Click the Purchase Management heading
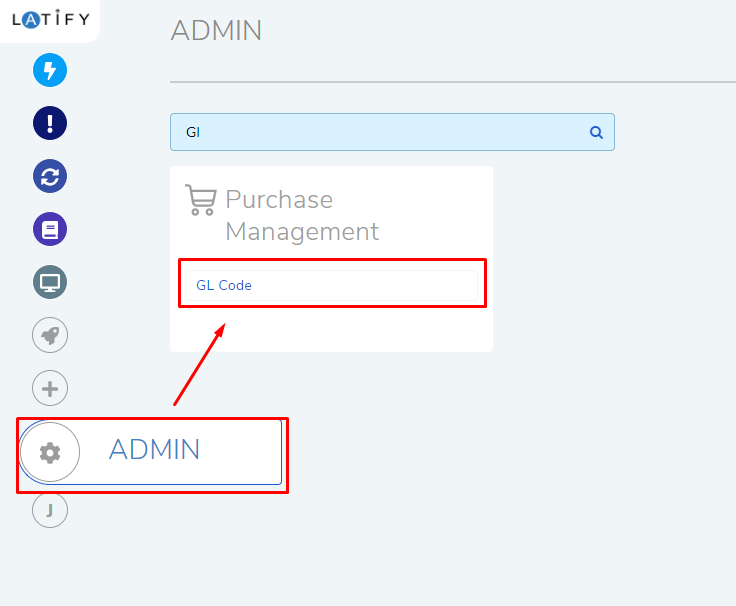This screenshot has width=736, height=606. (302, 215)
